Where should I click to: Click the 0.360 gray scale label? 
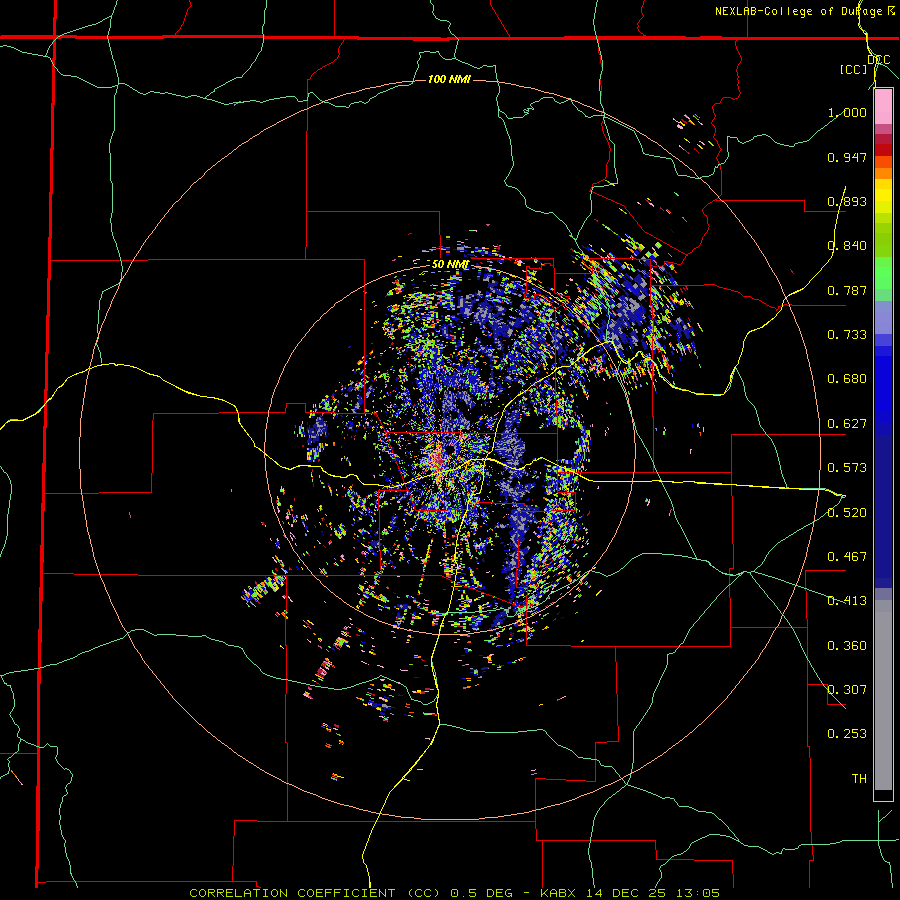tap(847, 646)
